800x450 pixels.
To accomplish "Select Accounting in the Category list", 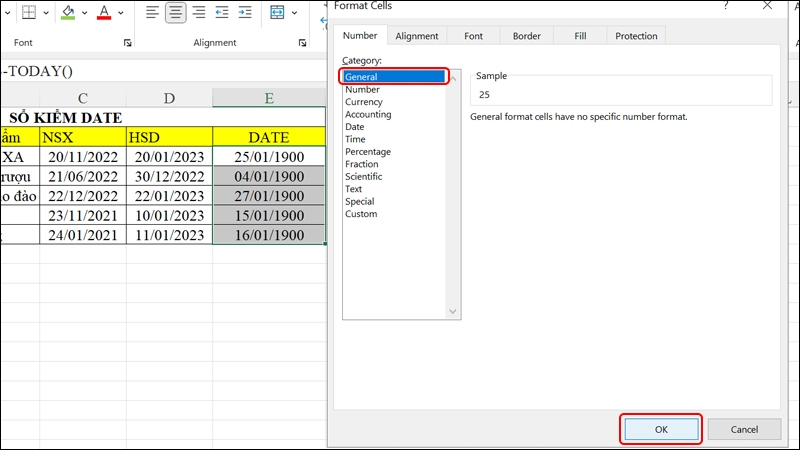I will click(x=394, y=114).
